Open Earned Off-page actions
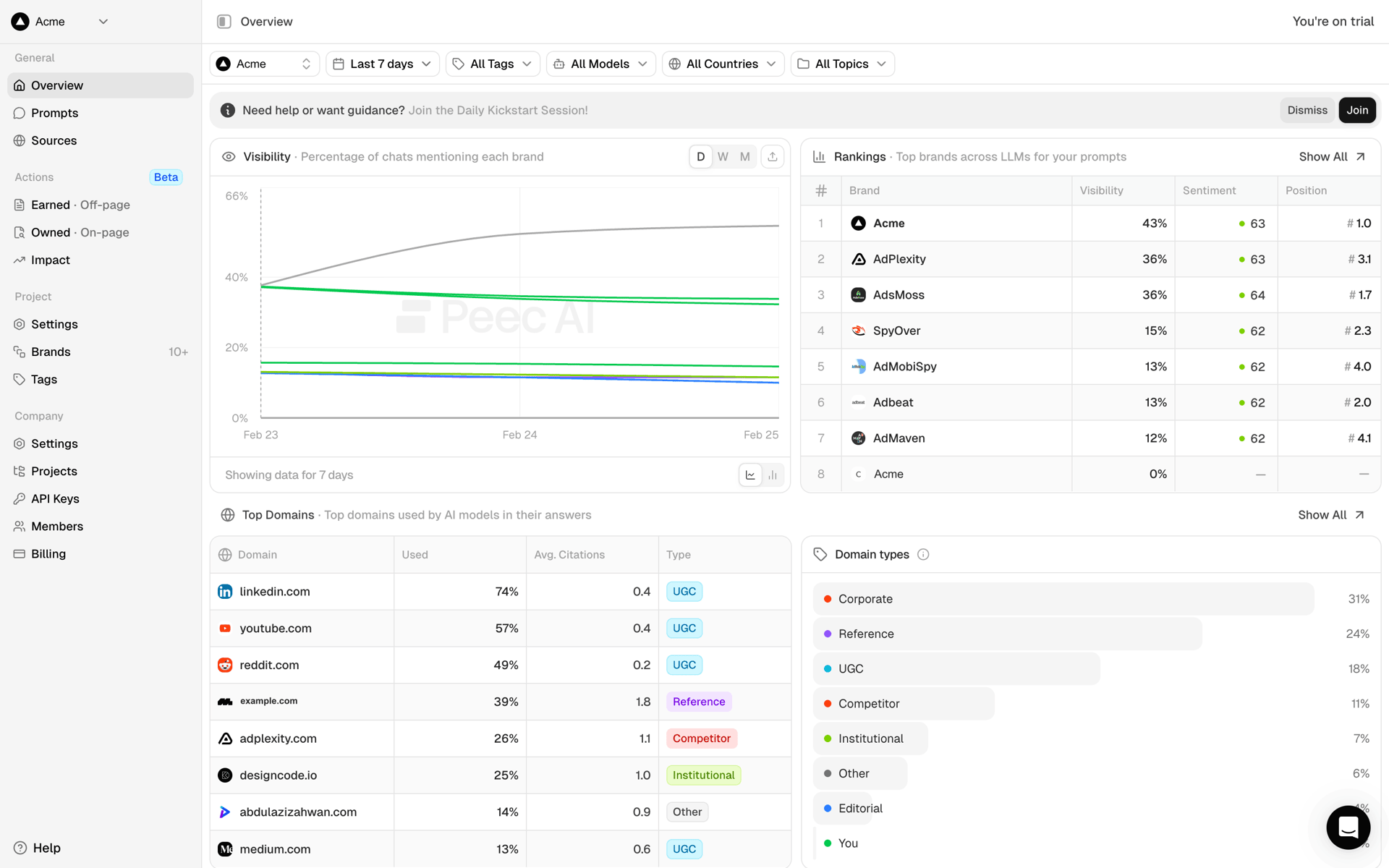This screenshot has width=1389, height=868. coord(101,205)
